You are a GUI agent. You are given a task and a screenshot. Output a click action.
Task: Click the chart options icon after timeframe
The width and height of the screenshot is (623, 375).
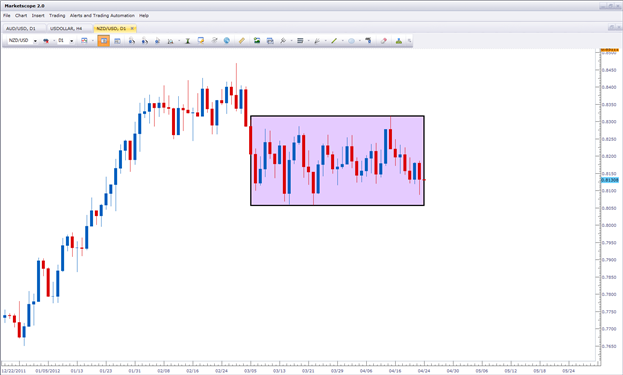click(x=84, y=41)
